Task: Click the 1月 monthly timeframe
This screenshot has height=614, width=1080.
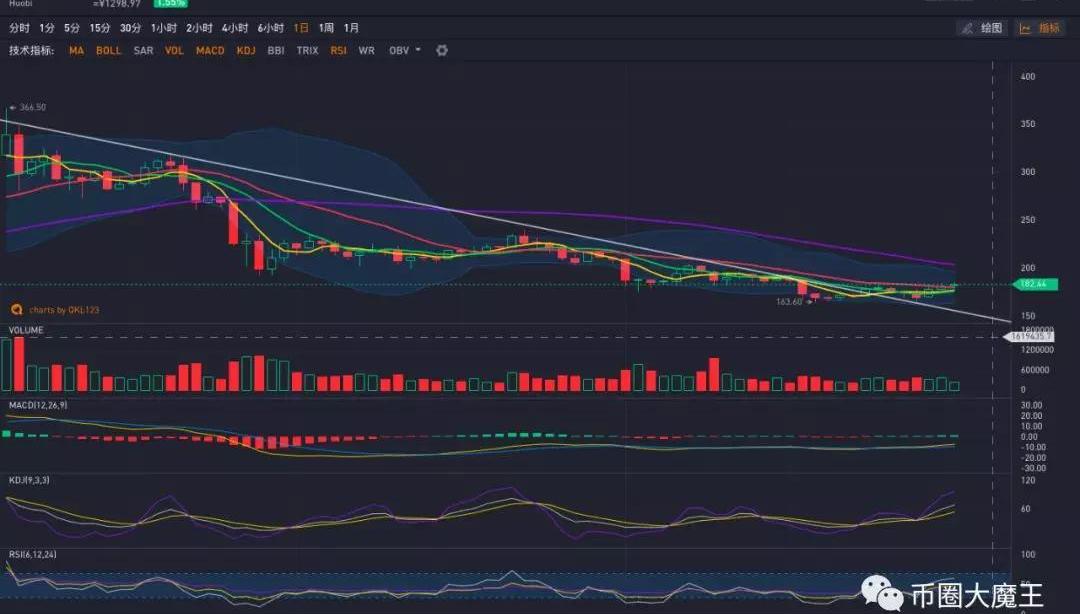Action: point(351,28)
